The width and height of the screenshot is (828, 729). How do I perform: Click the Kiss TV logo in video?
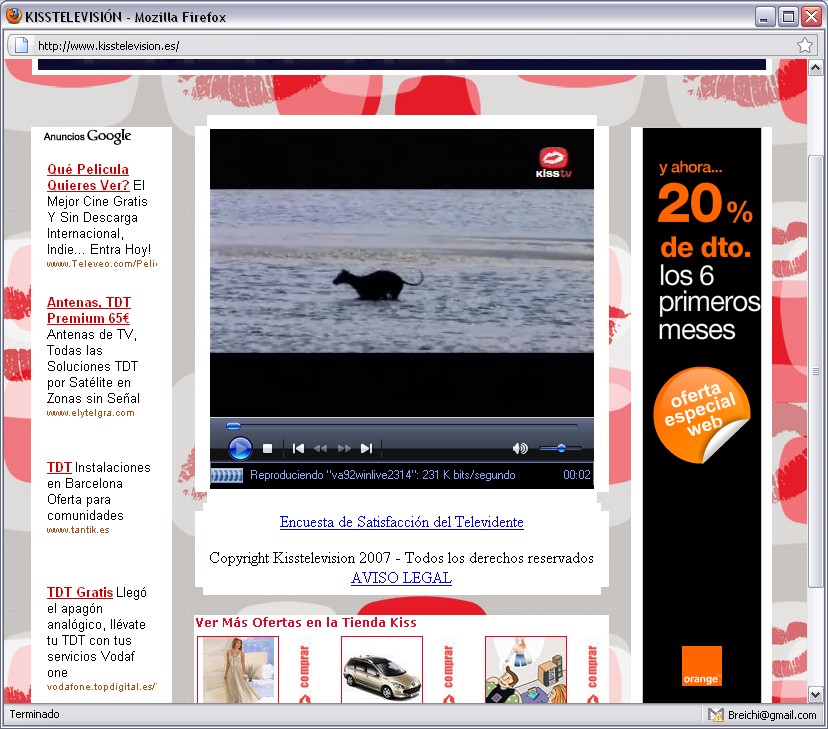pos(553,163)
